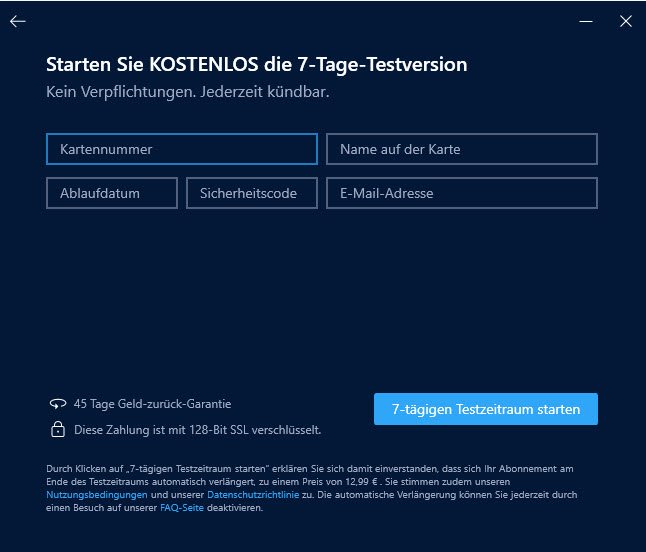Click the 45 Tage Geld-zurück-Garantie text
Viewport: 646px width, 552px height.
click(x=152, y=404)
